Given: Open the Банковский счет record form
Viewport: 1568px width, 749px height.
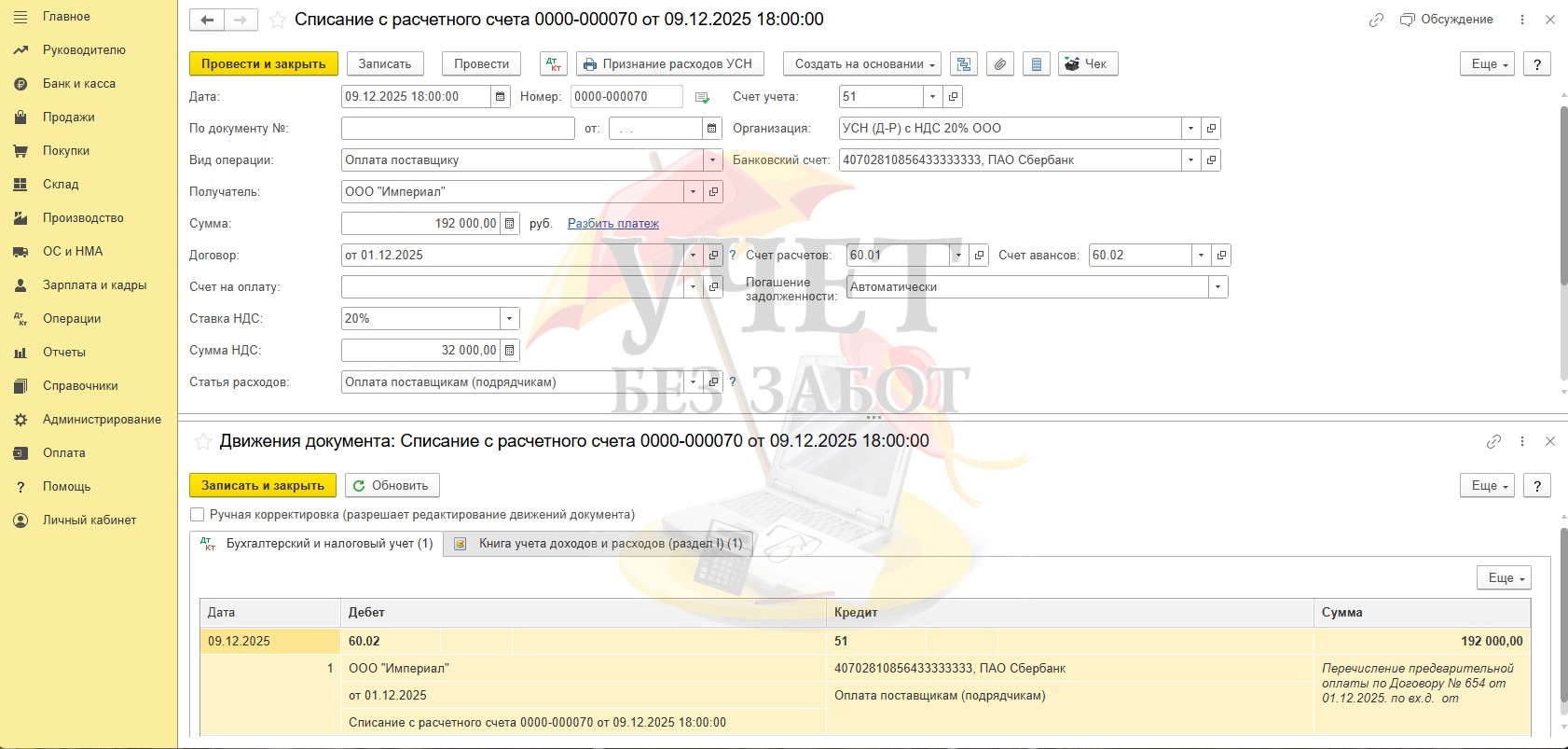Looking at the screenshot, I should click(1211, 160).
